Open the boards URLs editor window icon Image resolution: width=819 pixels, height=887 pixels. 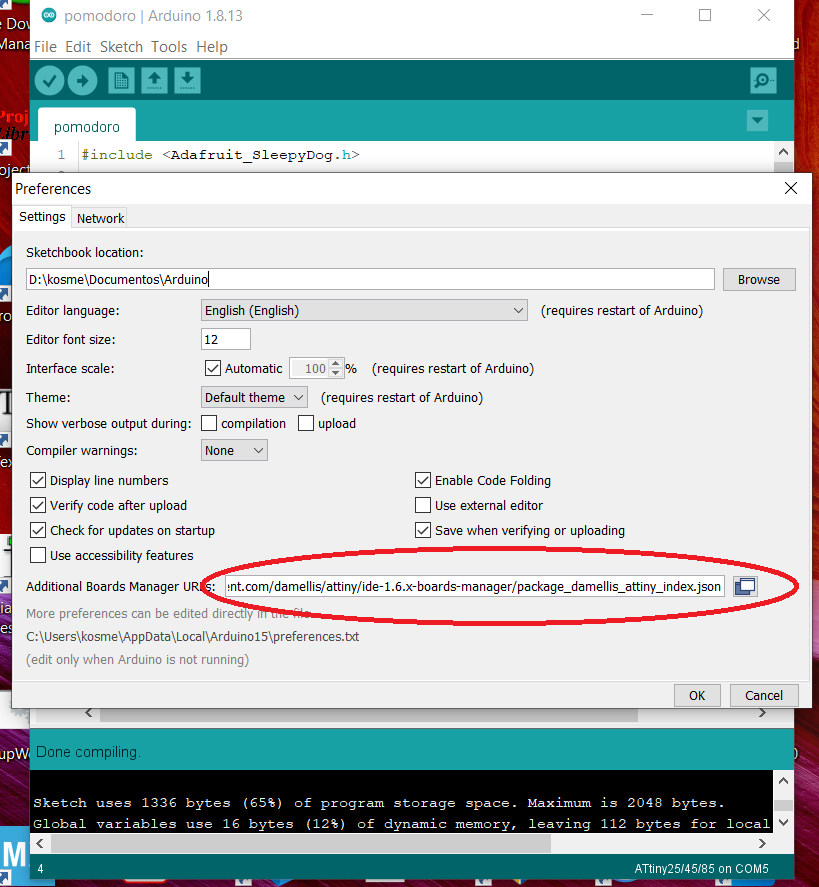pyautogui.click(x=745, y=586)
